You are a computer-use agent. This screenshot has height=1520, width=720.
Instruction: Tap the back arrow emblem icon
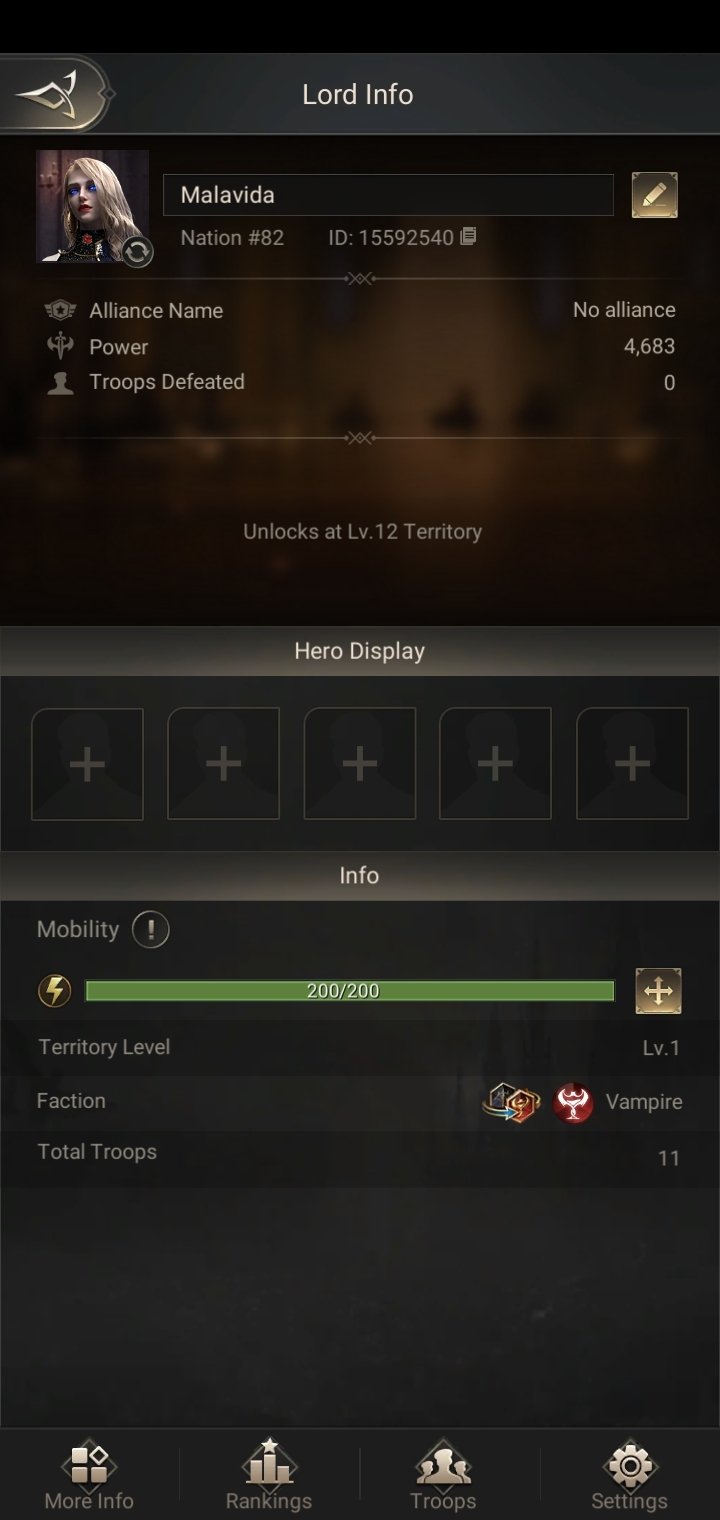coord(48,95)
